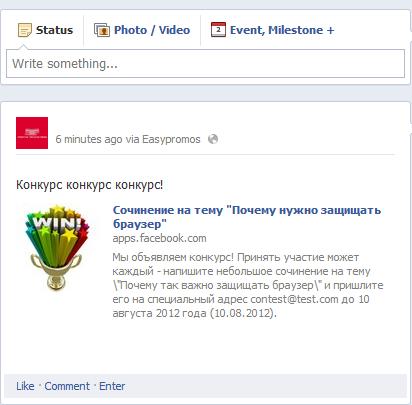Focus the Write something text field
This screenshot has width=412, height=405.
pos(205,64)
